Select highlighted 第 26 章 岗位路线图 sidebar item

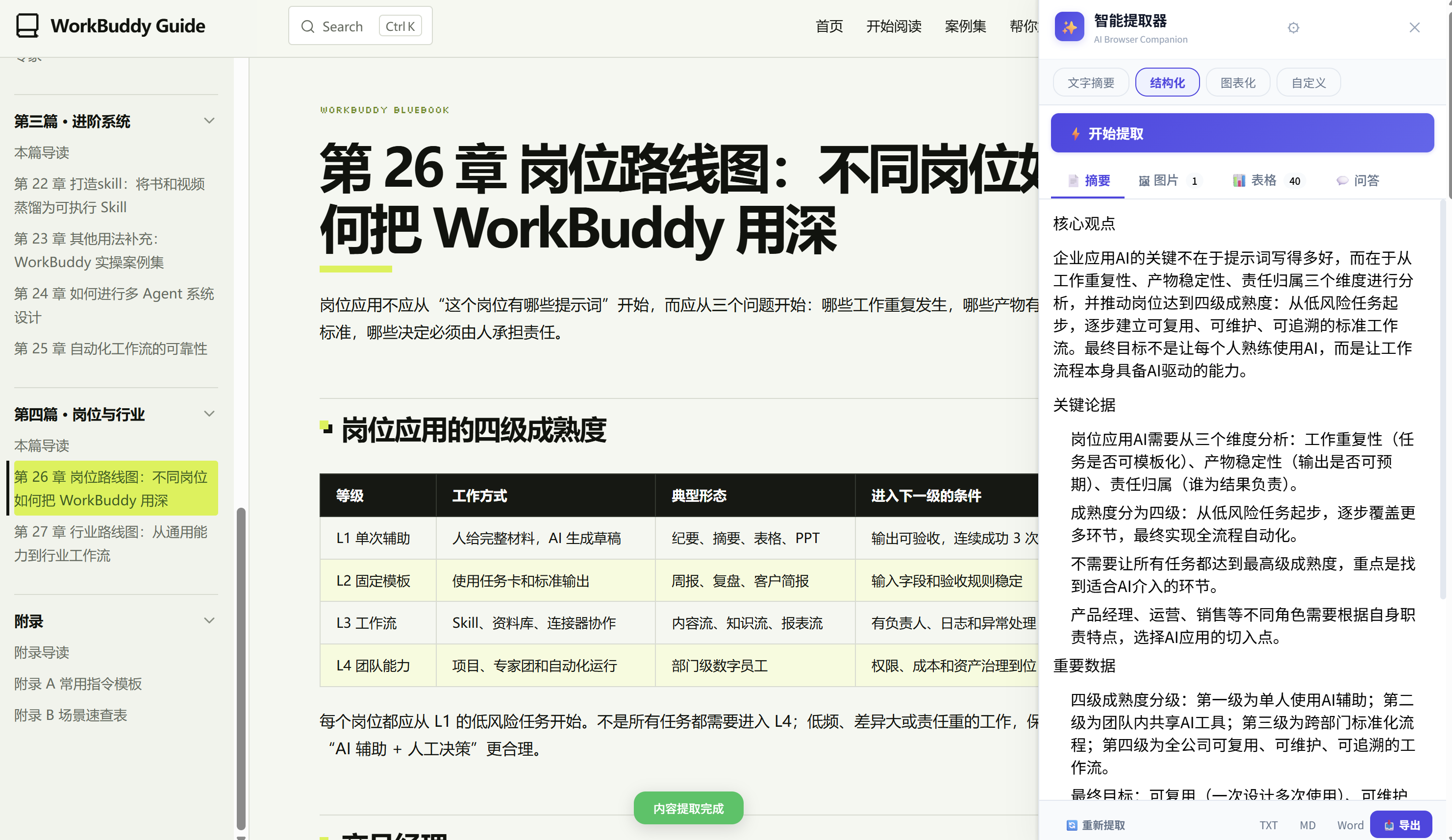(x=115, y=488)
